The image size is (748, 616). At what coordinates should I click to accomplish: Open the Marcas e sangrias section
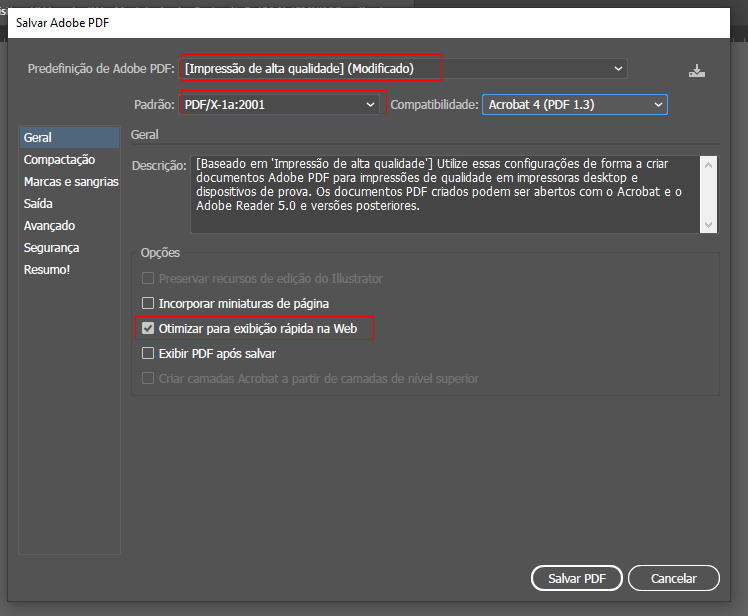[x=69, y=181]
